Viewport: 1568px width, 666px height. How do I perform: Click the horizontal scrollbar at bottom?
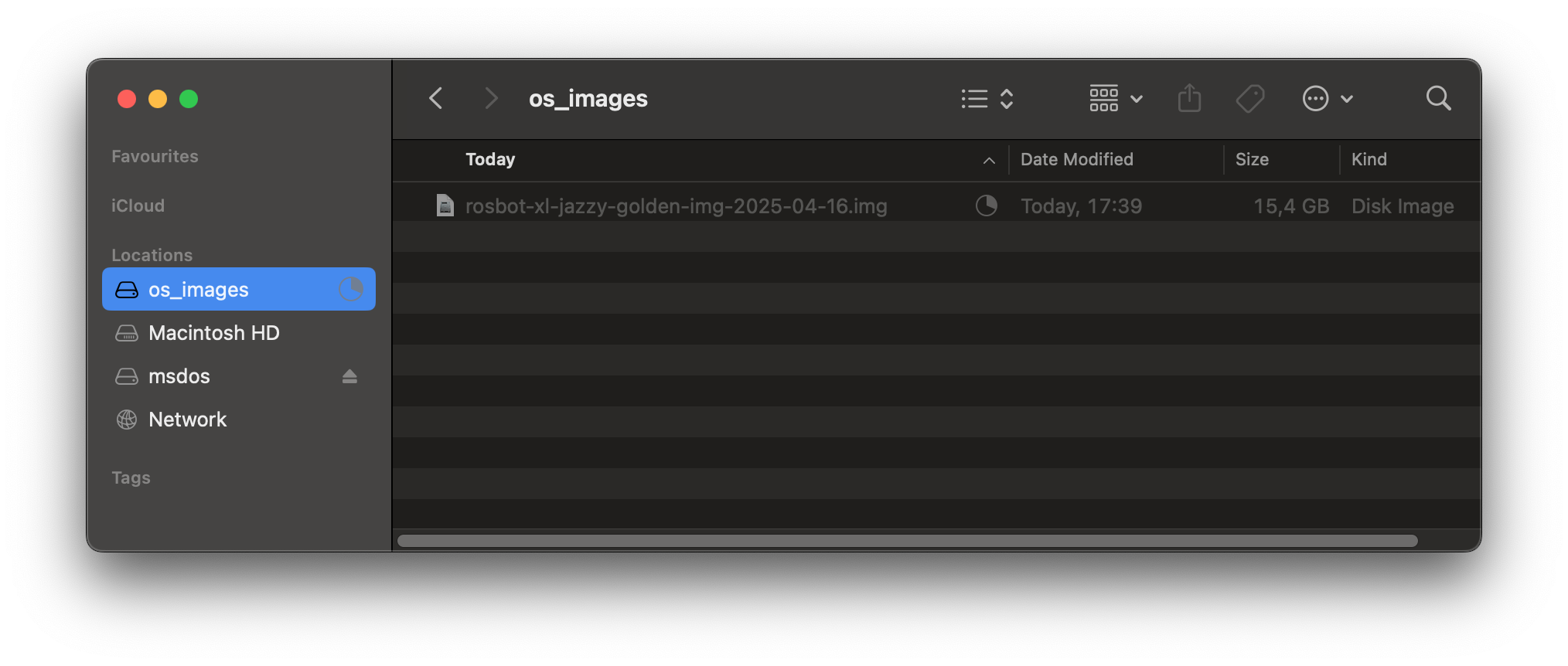pyautogui.click(x=907, y=541)
